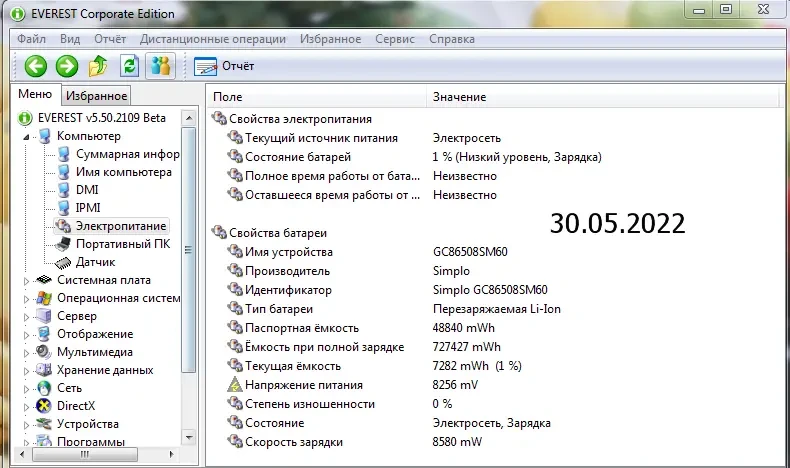
Task: Click the Сервер tree icon
Action: point(44,316)
